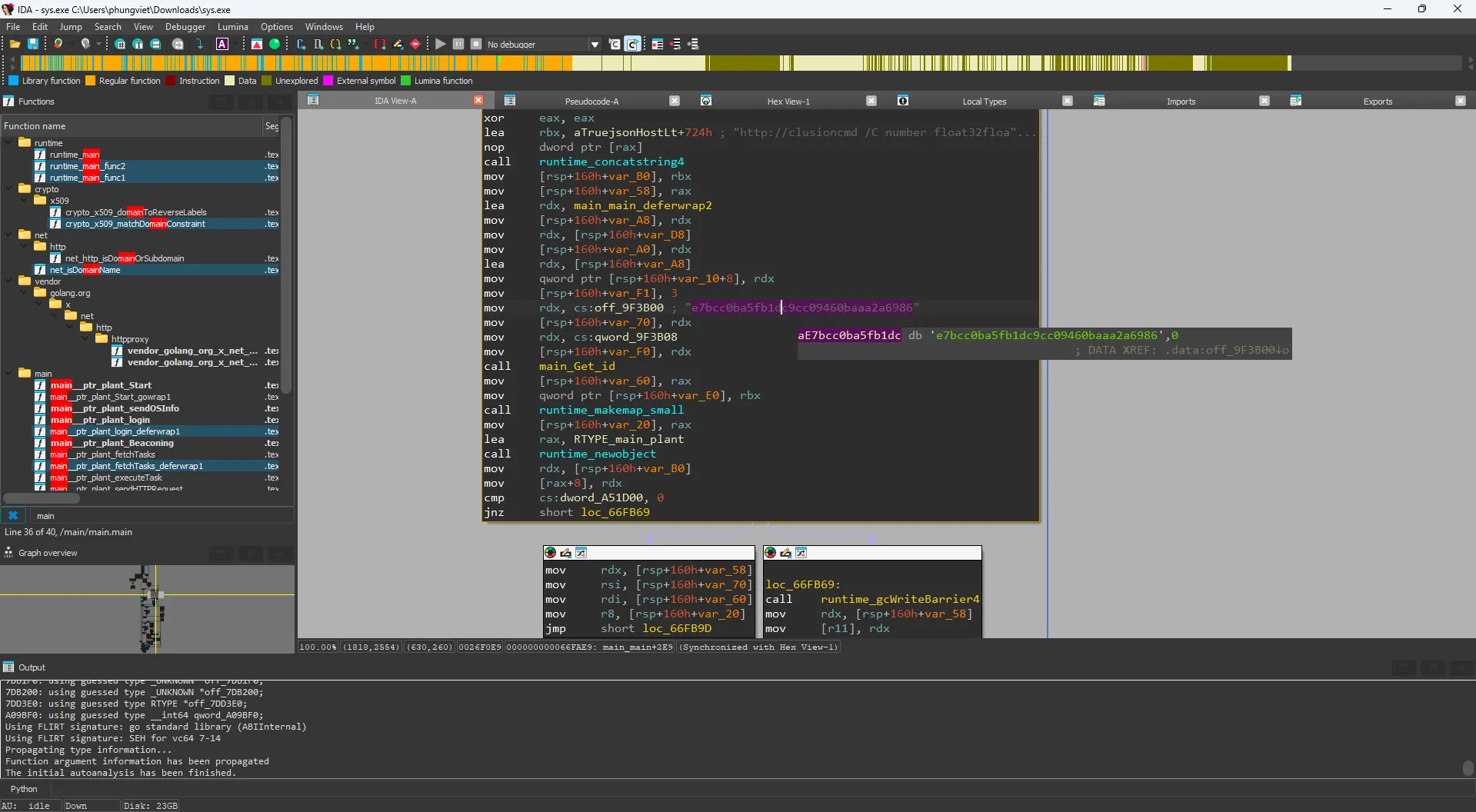Open the 'No debugger' dropdown
Screen dimensions: 1476x812
click(595, 45)
